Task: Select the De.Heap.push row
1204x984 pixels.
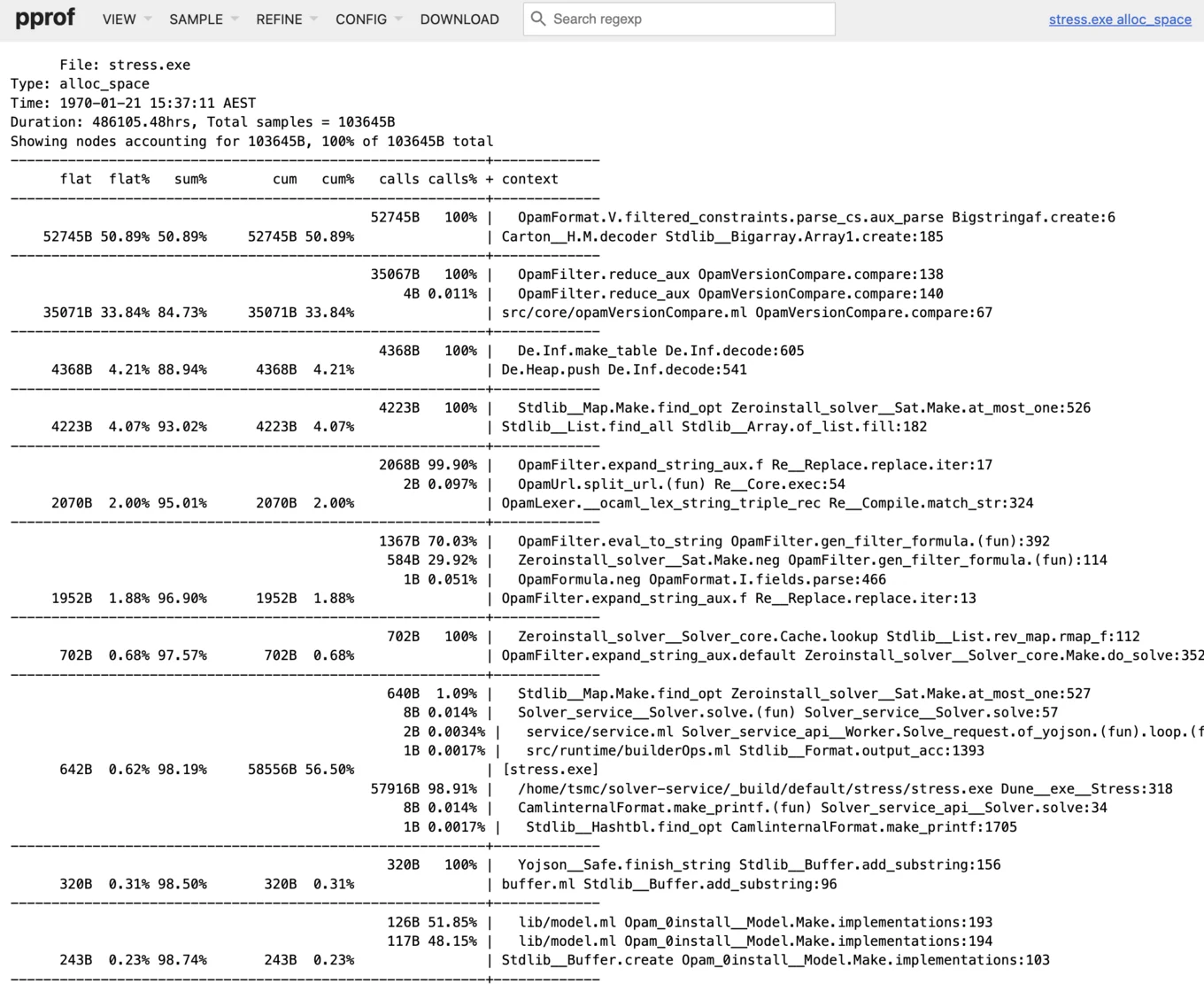Action: click(x=623, y=369)
